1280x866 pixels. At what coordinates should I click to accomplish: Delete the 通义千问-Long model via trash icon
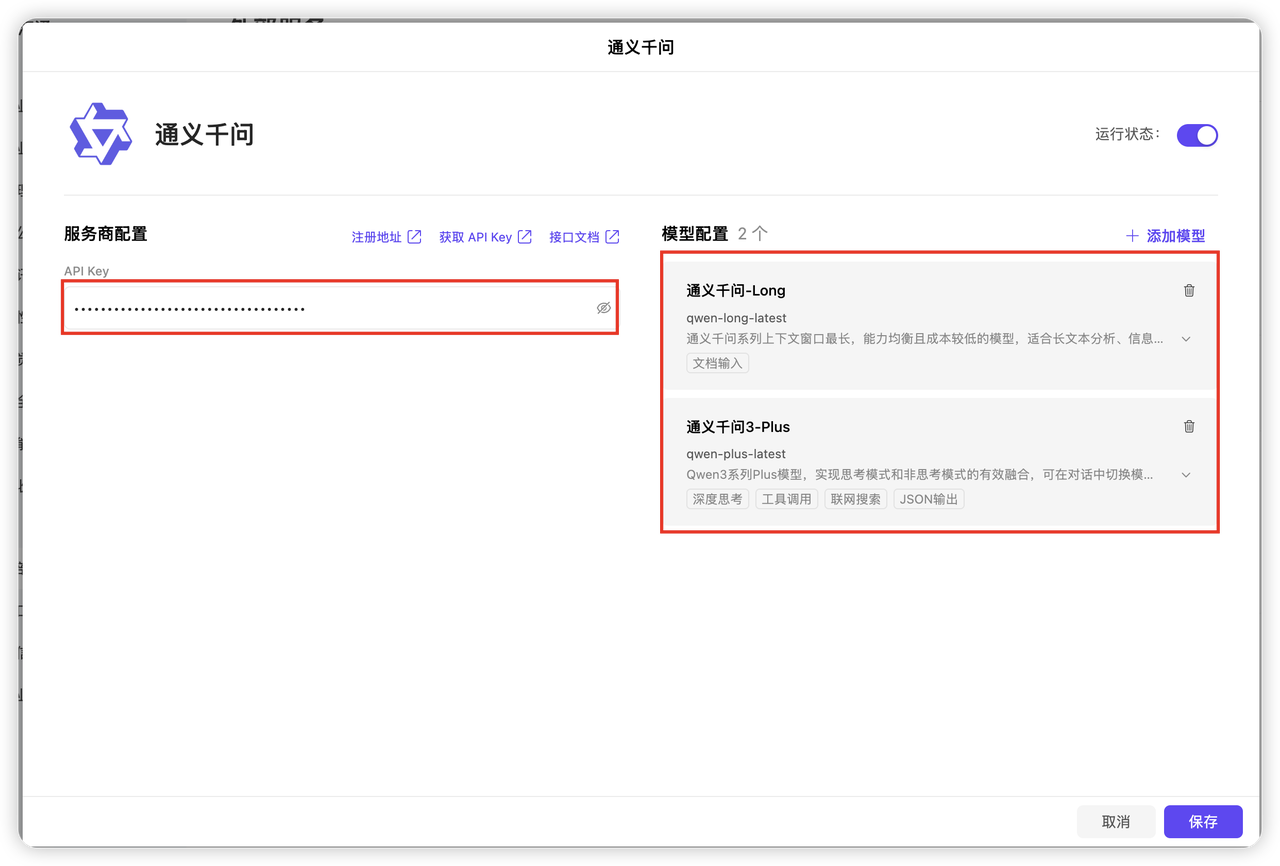point(1189,290)
